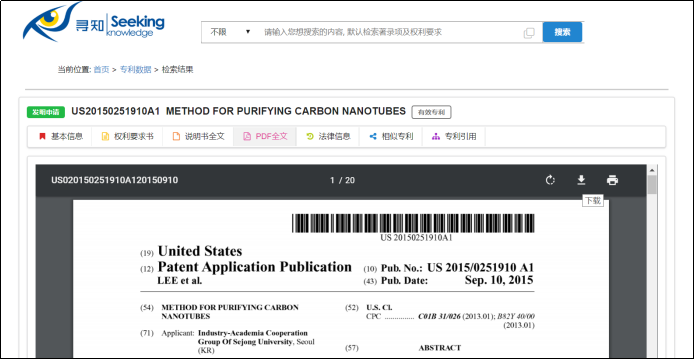
Task: Click PDF filename US020150251910A120150910
Action: 114,180
